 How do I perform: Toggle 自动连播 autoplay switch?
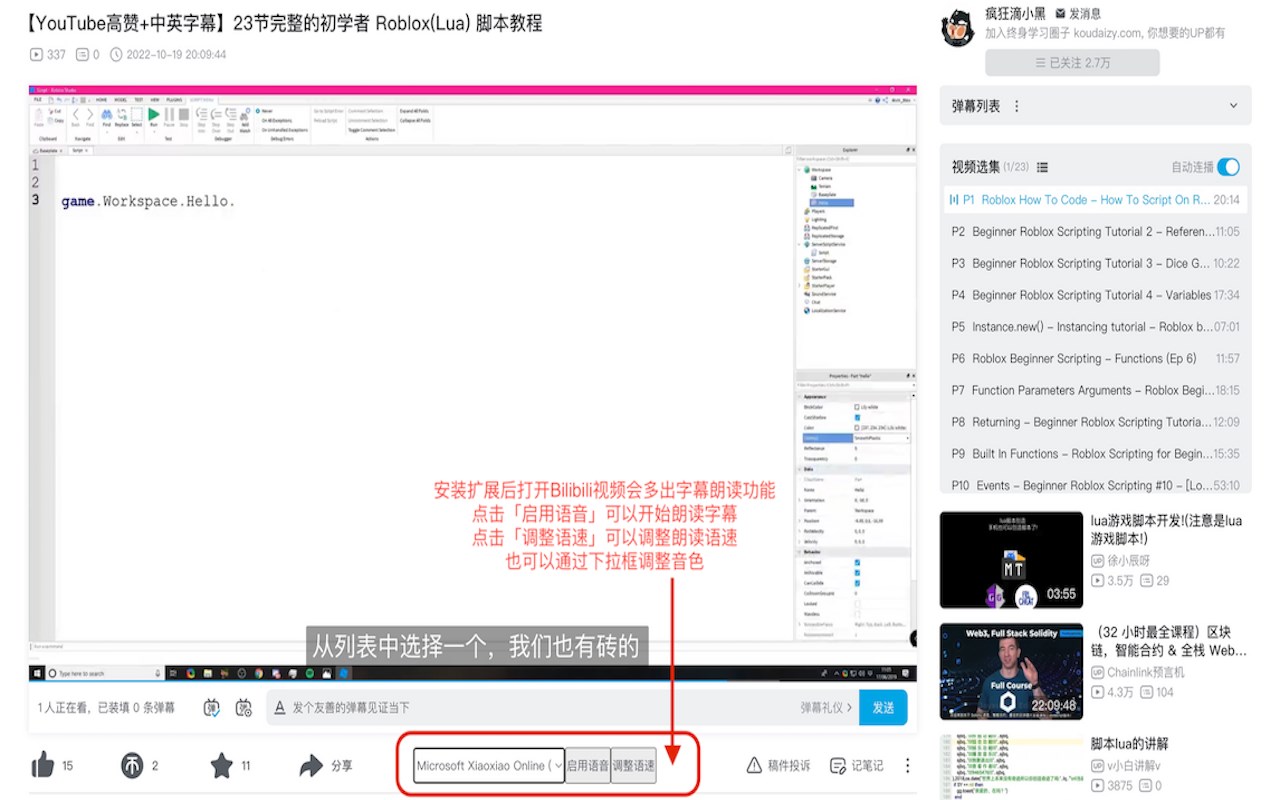pos(1227,167)
